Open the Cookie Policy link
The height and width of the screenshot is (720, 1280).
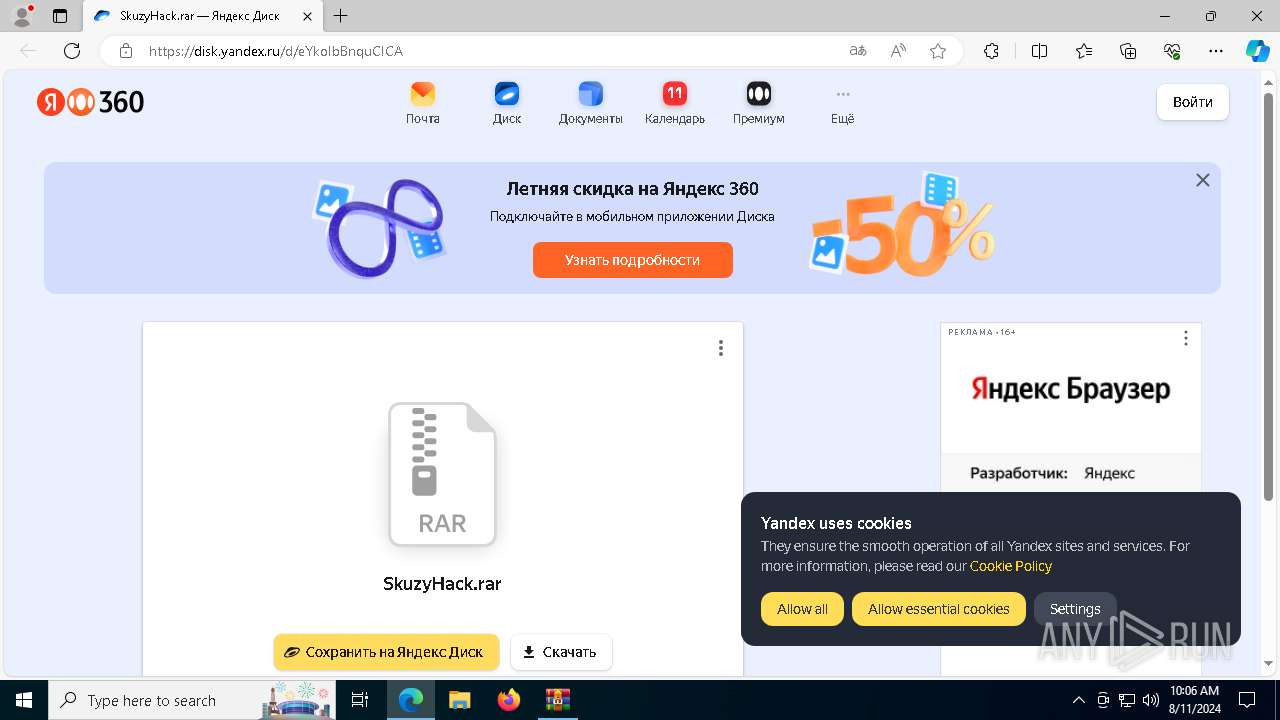(x=1011, y=566)
